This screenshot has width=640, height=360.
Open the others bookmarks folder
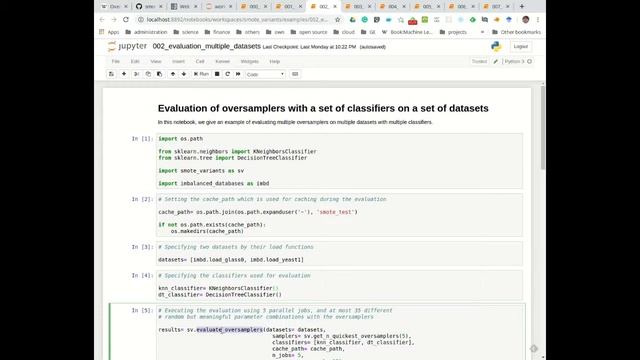(x=248, y=32)
